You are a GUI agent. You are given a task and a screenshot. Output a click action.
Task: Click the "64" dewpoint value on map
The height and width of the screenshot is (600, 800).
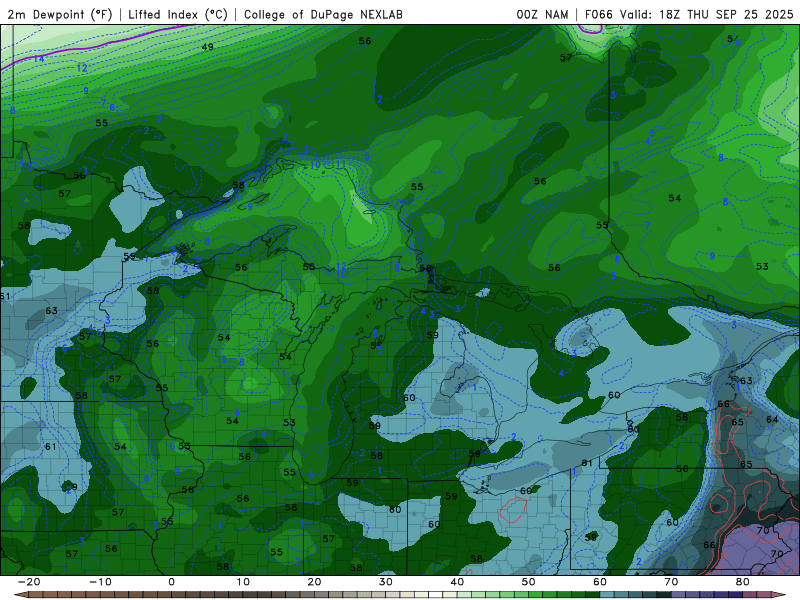[x=772, y=419]
